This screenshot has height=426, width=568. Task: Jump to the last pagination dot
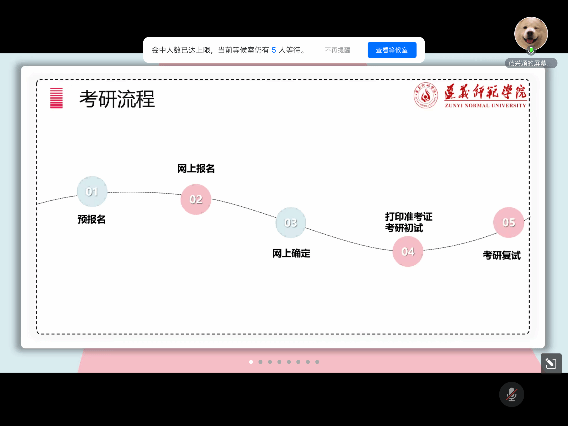(317, 362)
